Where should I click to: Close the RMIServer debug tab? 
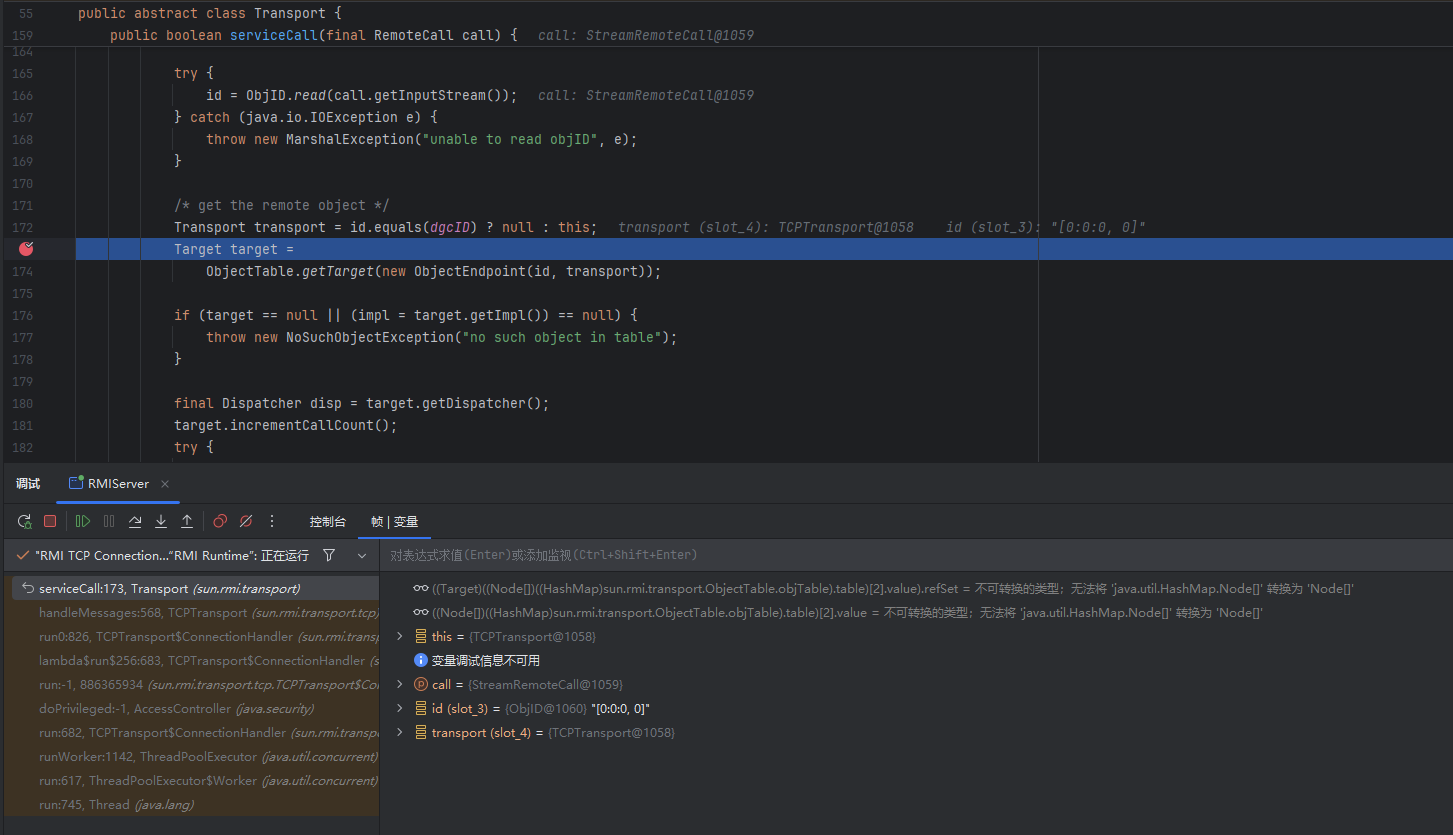tap(165, 484)
